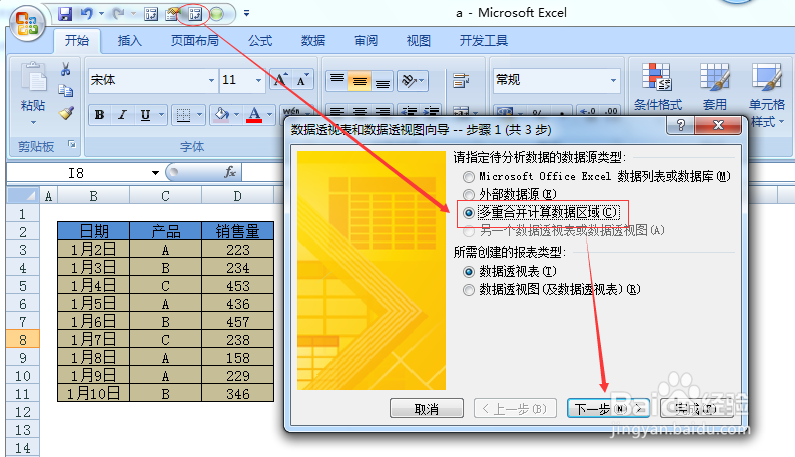Apply cell borders icon
Viewport: 795px width, 457px height.
point(184,115)
